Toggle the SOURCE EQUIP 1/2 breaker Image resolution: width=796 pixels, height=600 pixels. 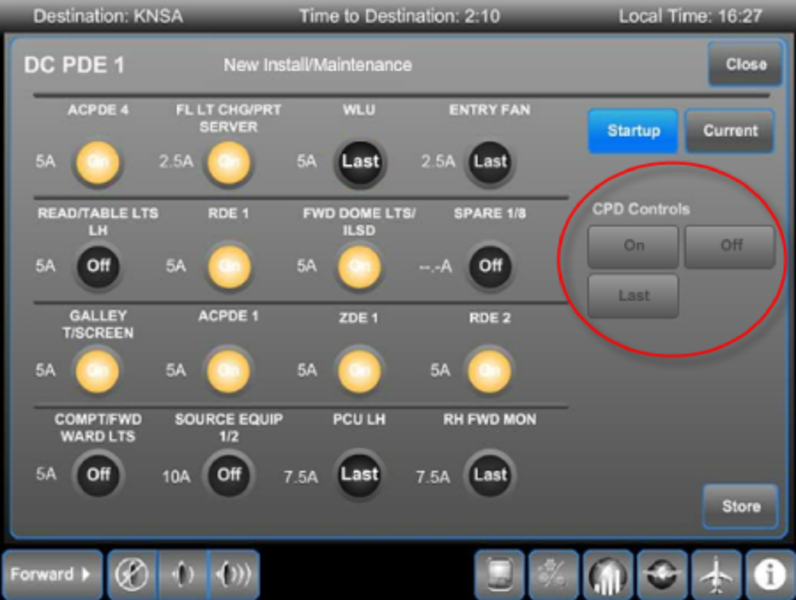(x=229, y=475)
